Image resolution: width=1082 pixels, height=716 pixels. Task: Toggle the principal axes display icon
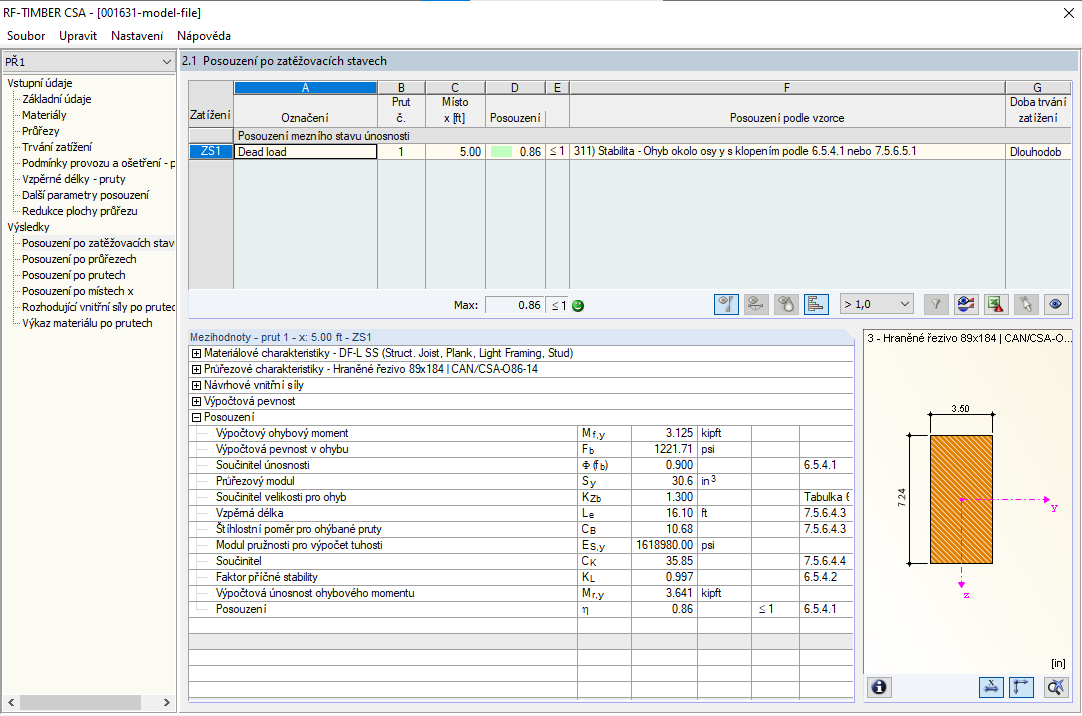[x=1021, y=687]
